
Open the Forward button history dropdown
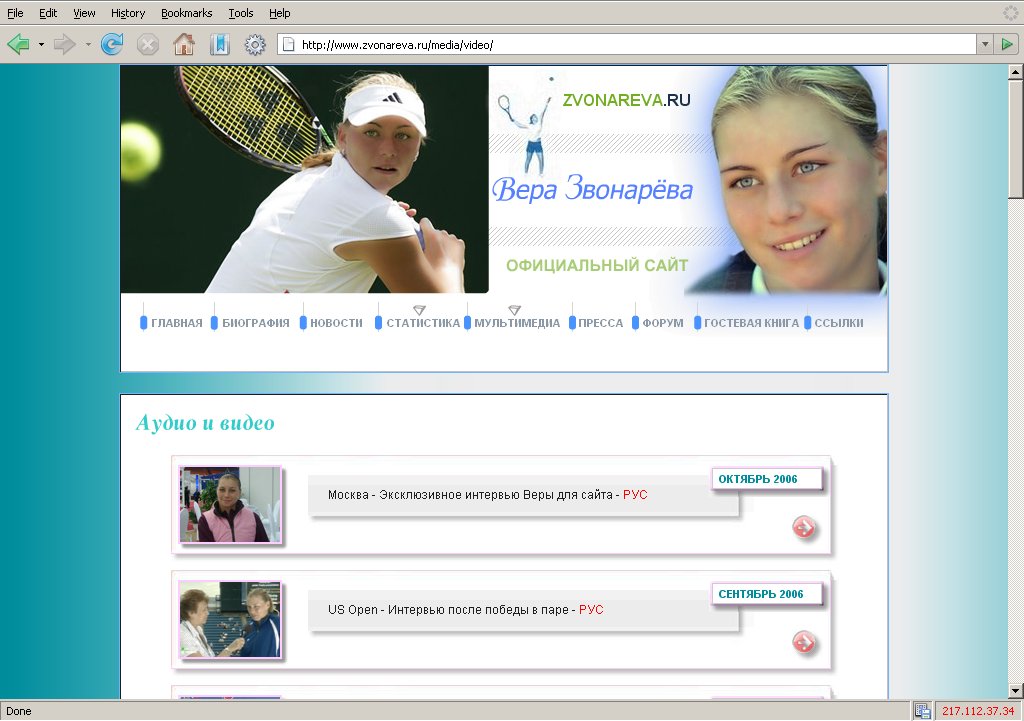click(88, 44)
